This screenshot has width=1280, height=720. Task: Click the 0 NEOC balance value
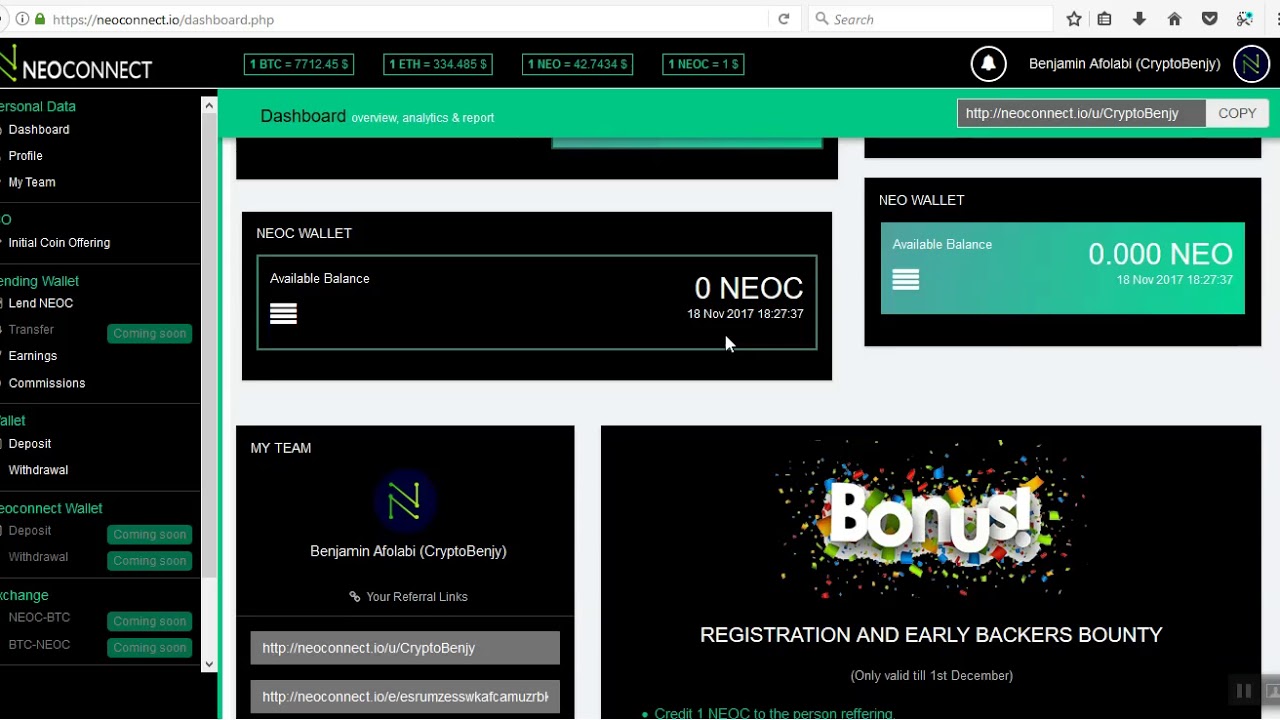749,288
